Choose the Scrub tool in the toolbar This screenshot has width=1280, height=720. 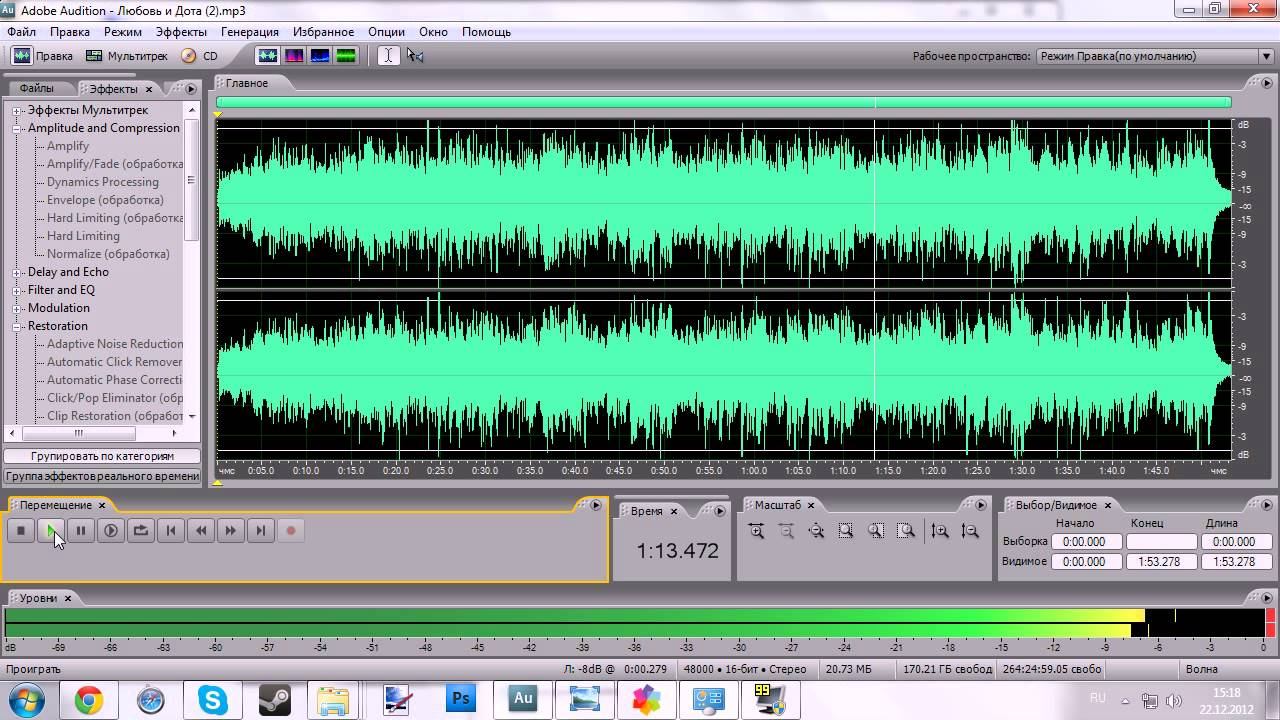pos(415,56)
